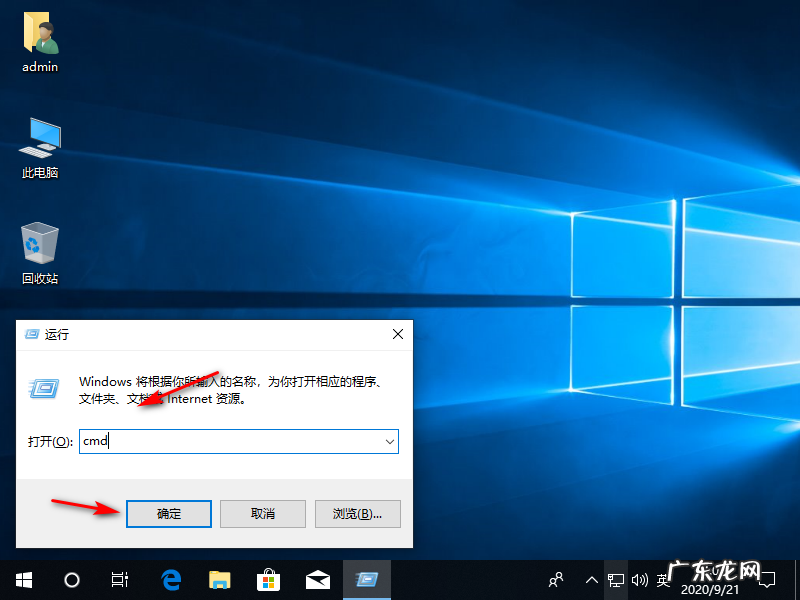The image size is (800, 600).
Task: Open Microsoft Edge from the taskbar
Action: tap(170, 580)
